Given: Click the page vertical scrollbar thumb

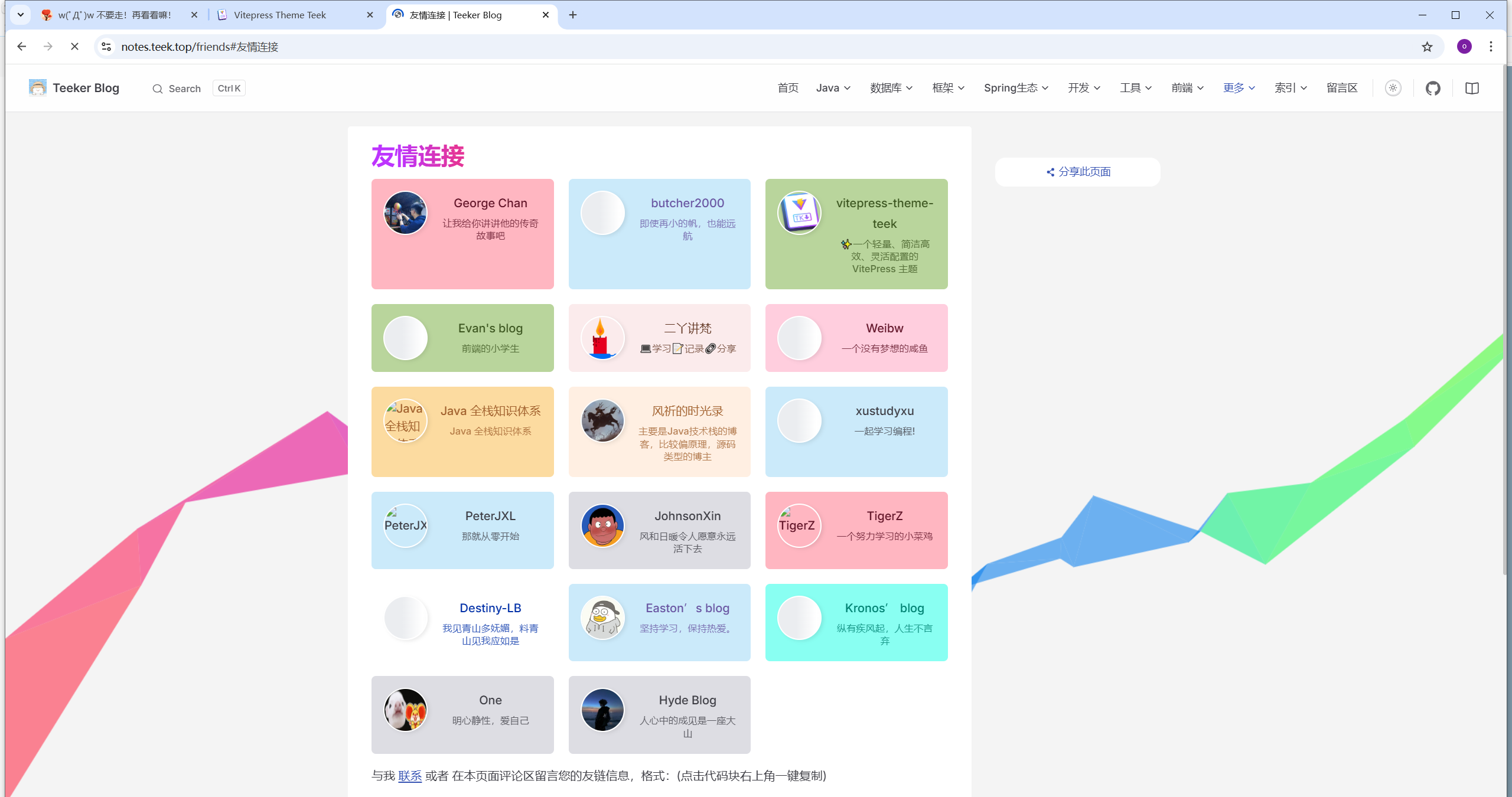Looking at the screenshot, I should [1505, 319].
